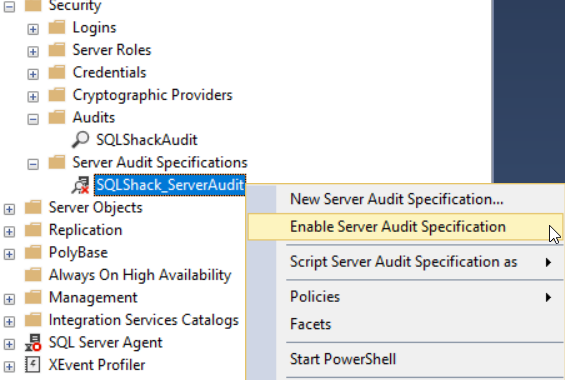Expand the Logins node
The width and height of the screenshot is (565, 380).
coord(33,29)
